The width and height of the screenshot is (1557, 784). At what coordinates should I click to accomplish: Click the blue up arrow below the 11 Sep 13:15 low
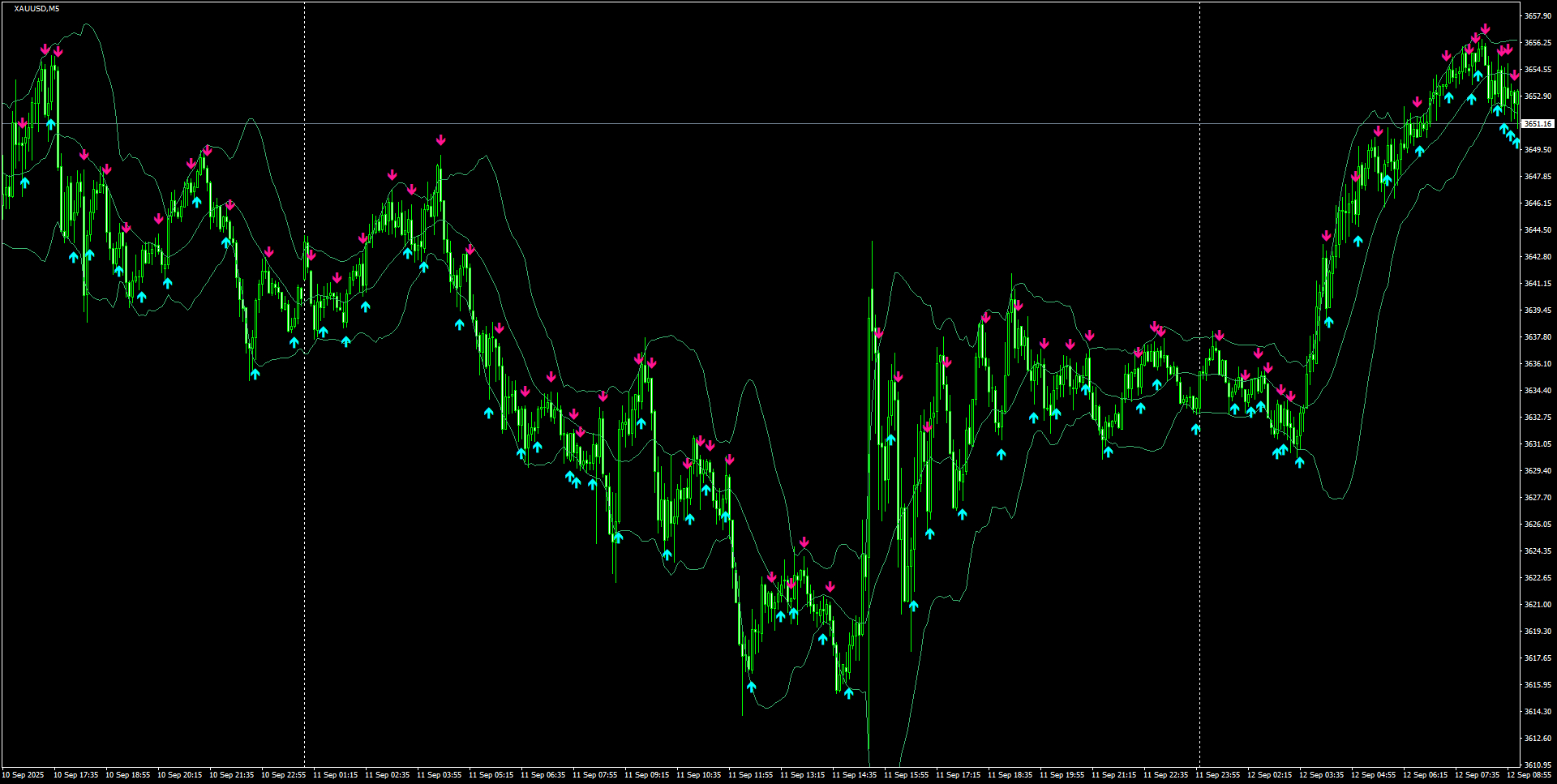[x=822, y=638]
